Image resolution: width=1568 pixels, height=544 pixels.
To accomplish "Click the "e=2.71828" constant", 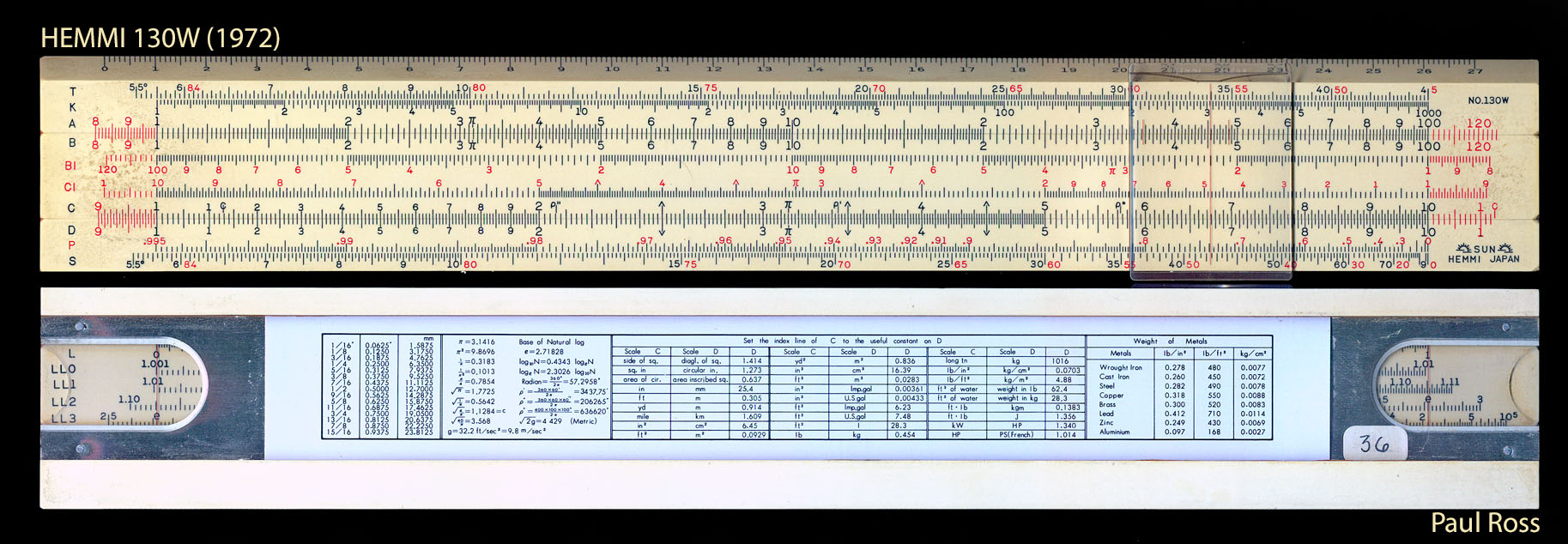I will point(542,352).
